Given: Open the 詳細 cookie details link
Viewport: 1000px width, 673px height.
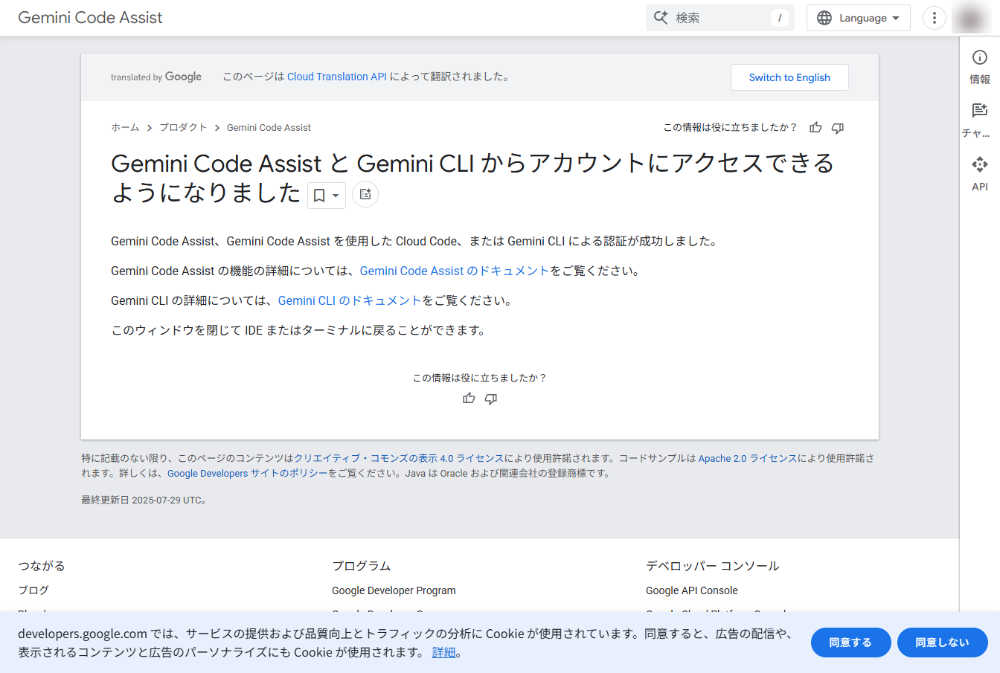Looking at the screenshot, I should [x=444, y=652].
